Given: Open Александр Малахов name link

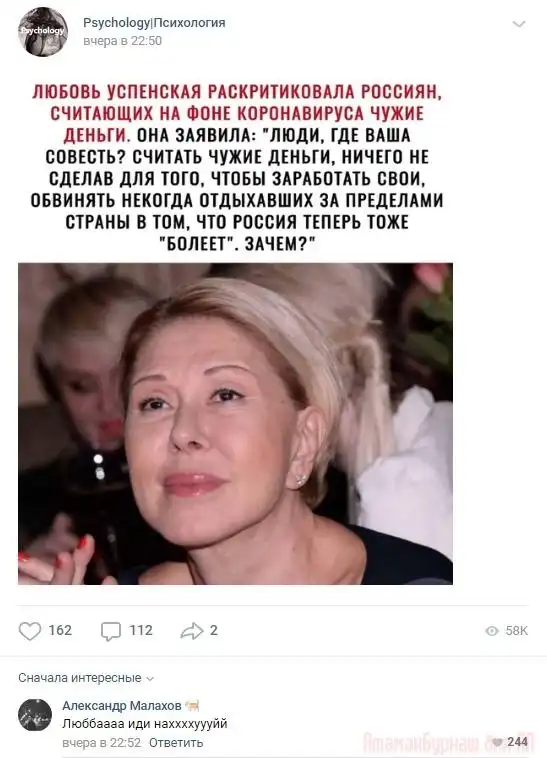Looking at the screenshot, I should click(122, 706).
